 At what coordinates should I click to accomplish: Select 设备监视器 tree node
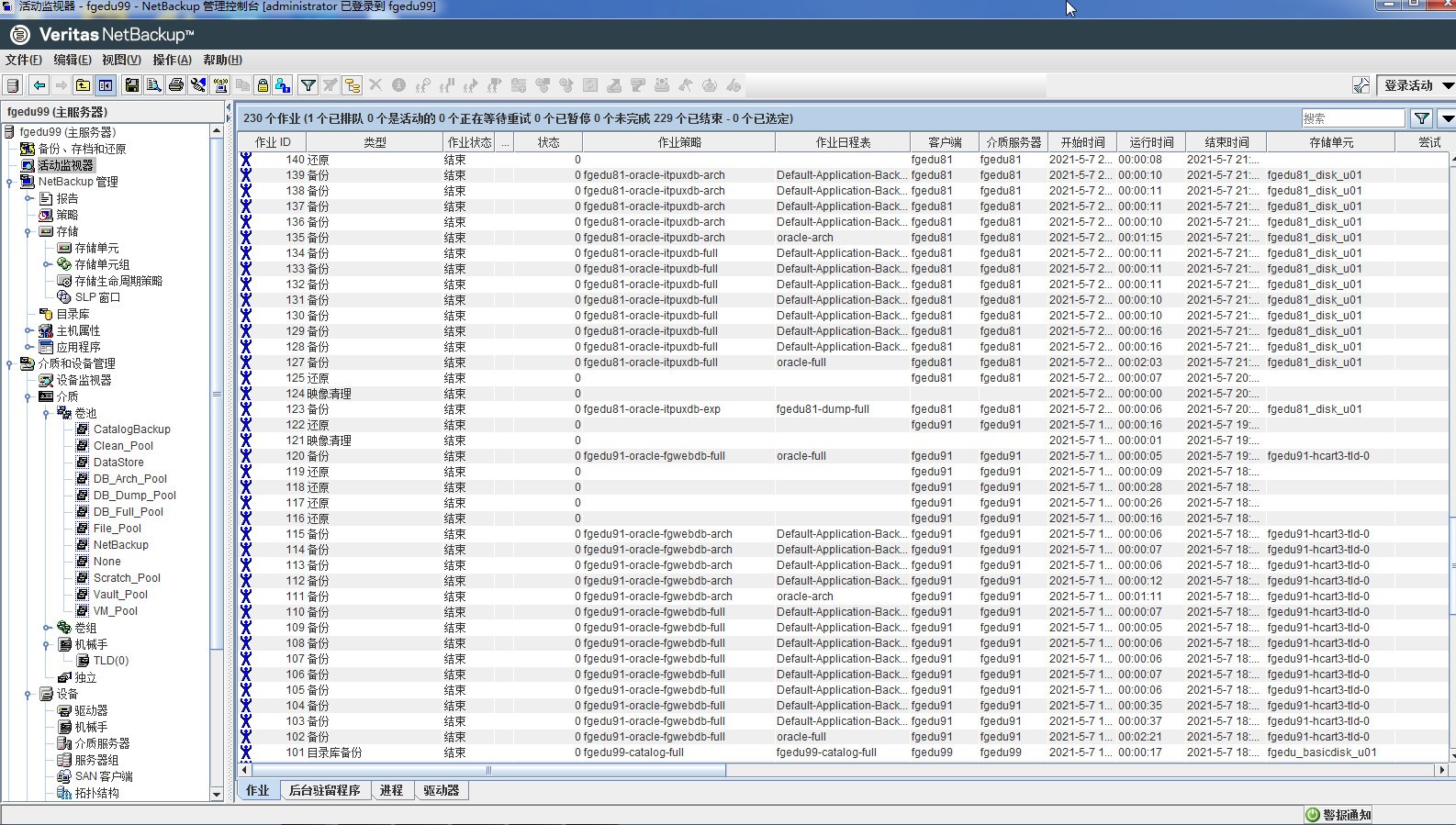[x=84, y=380]
